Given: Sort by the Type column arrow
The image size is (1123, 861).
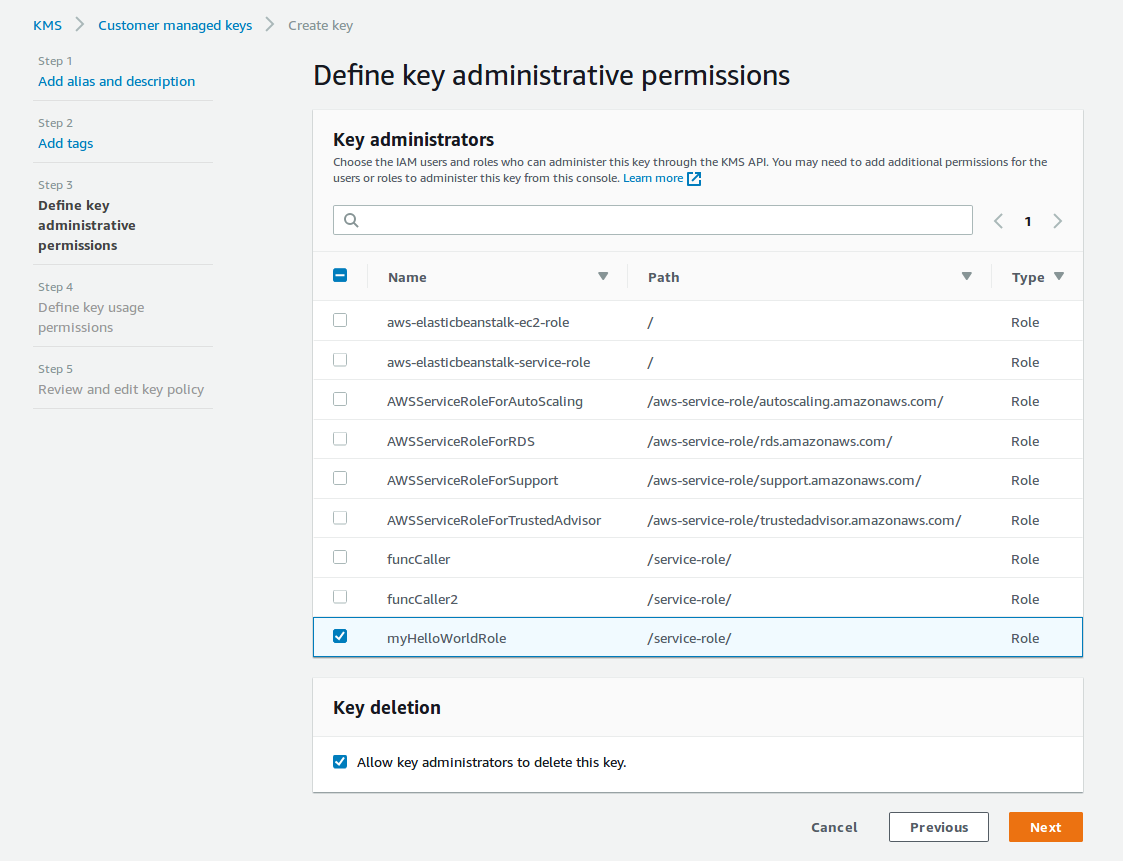Looking at the screenshot, I should click(1059, 277).
